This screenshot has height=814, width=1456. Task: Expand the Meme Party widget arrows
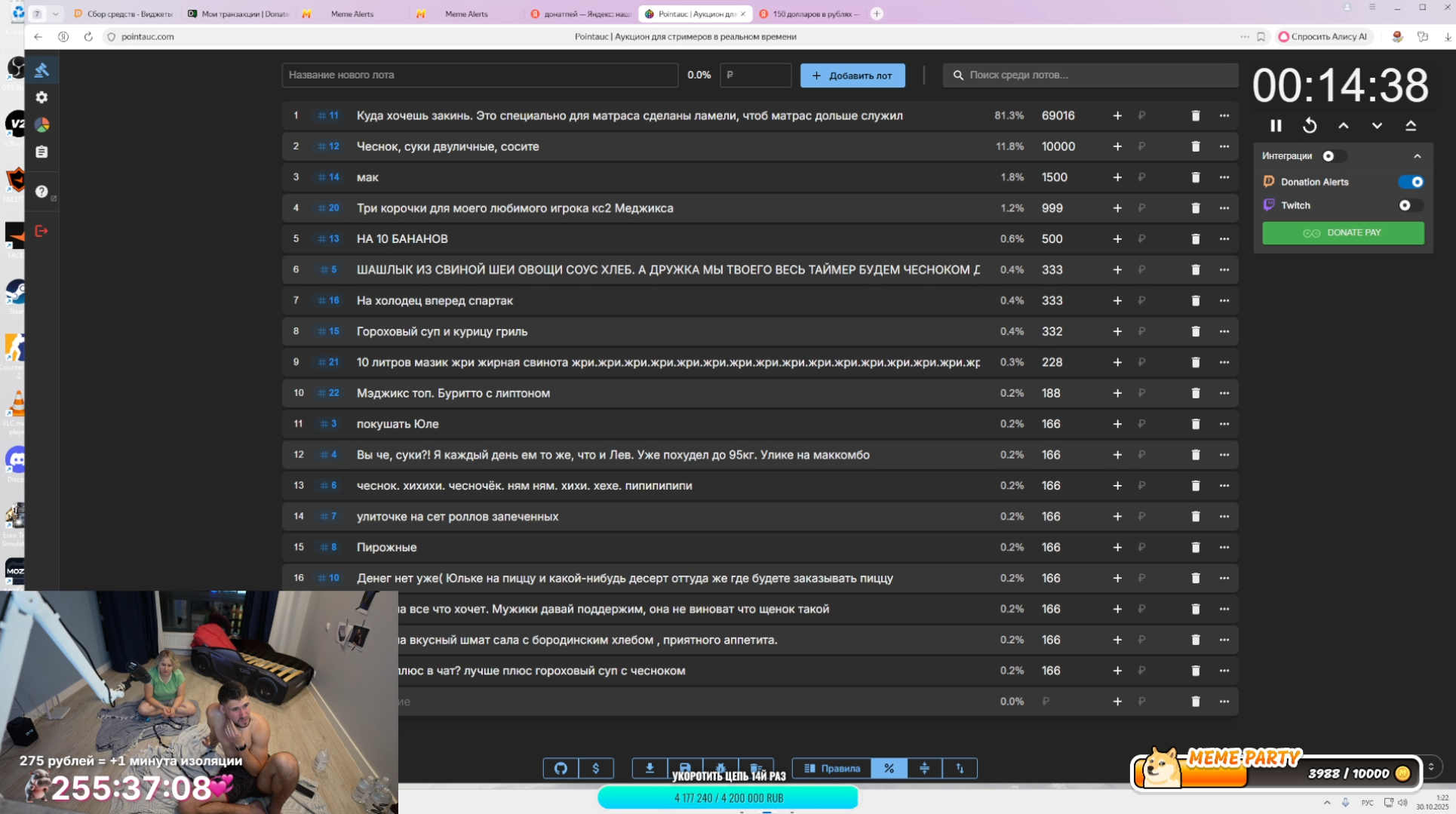[x=1431, y=767]
